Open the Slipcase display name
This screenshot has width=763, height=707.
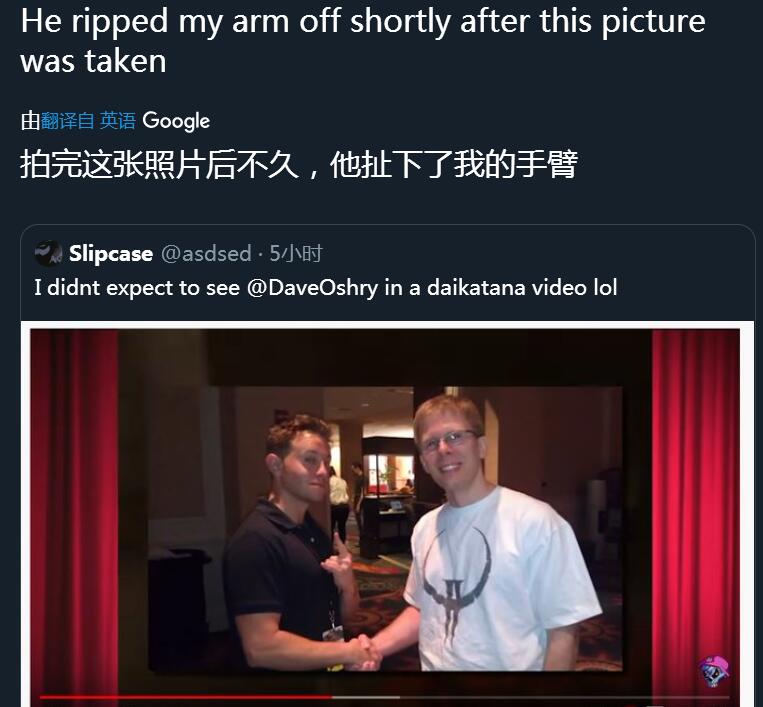point(111,254)
